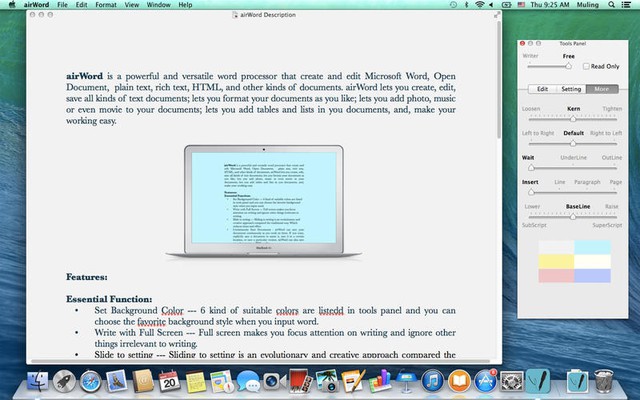Open the App Store dock icon
This screenshot has width=640, height=400.
coord(486,381)
